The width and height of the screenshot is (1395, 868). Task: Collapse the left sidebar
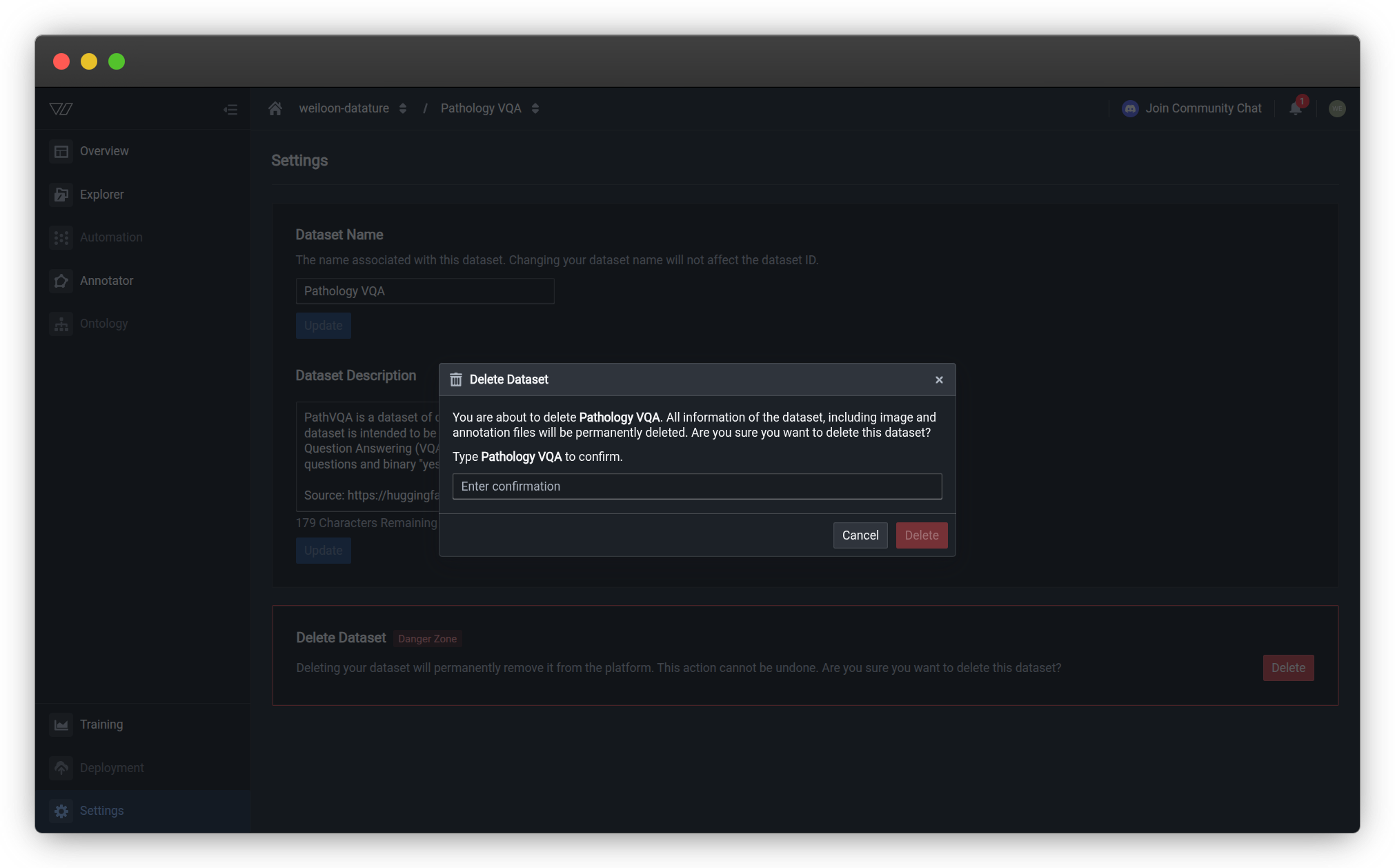[x=230, y=109]
